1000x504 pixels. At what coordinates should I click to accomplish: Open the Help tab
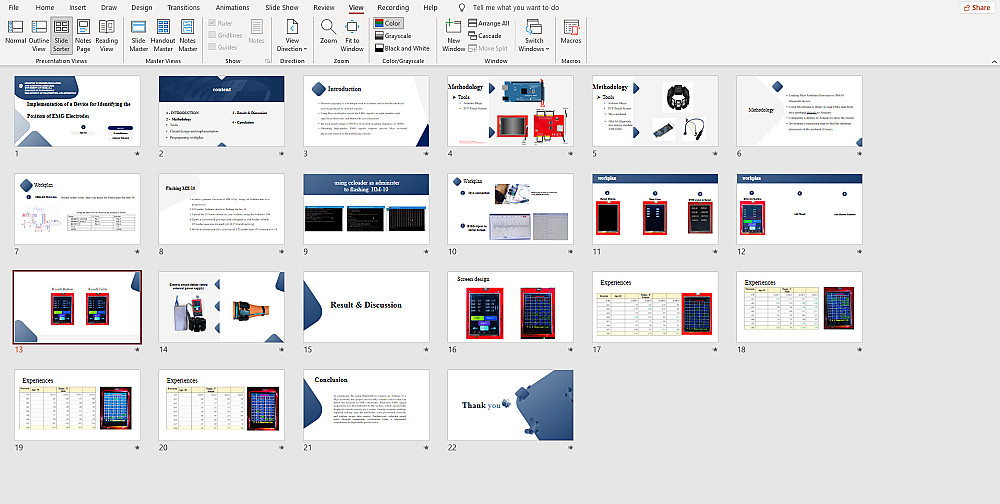430,8
